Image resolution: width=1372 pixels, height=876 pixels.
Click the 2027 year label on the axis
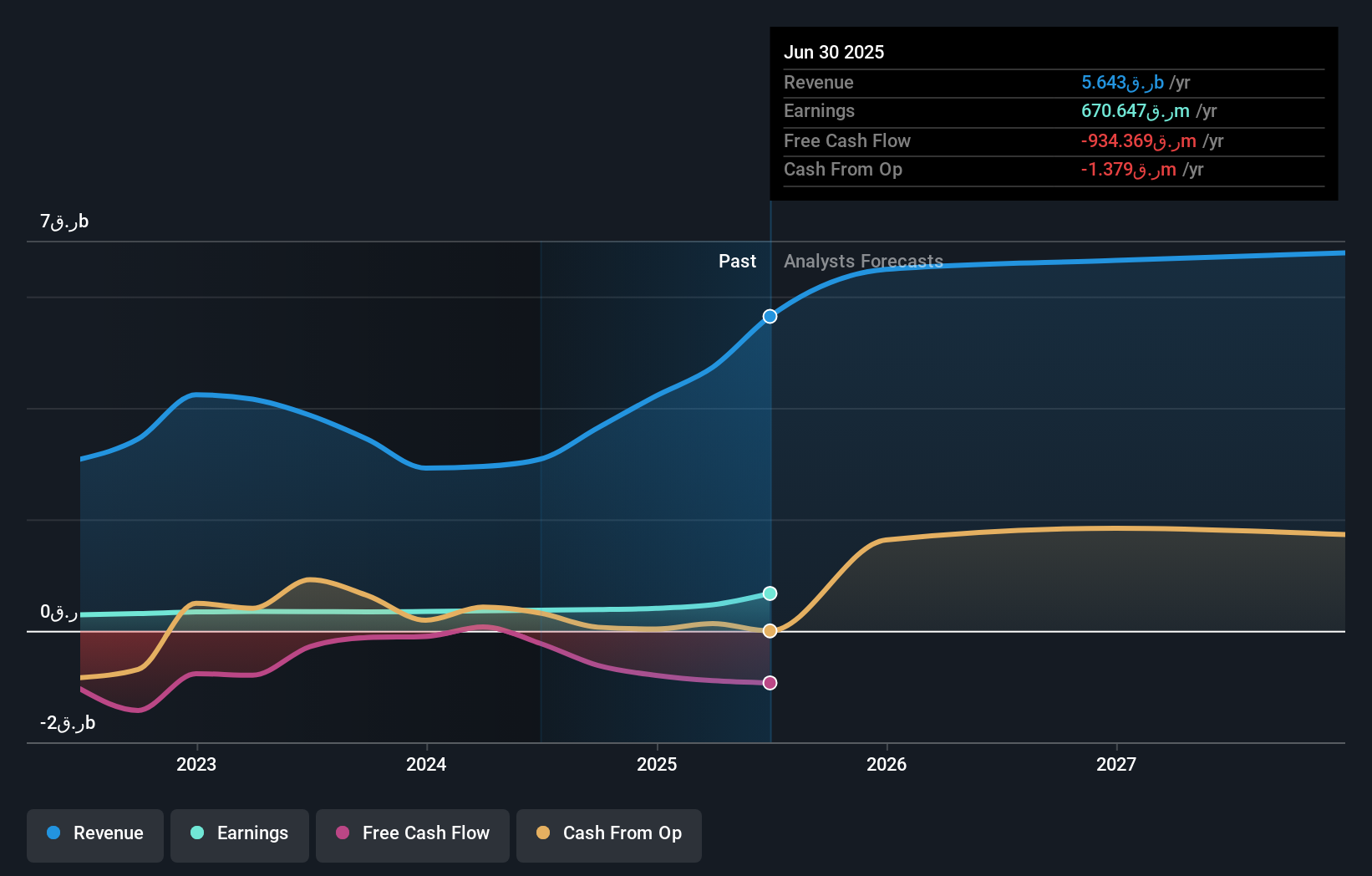tap(1117, 764)
